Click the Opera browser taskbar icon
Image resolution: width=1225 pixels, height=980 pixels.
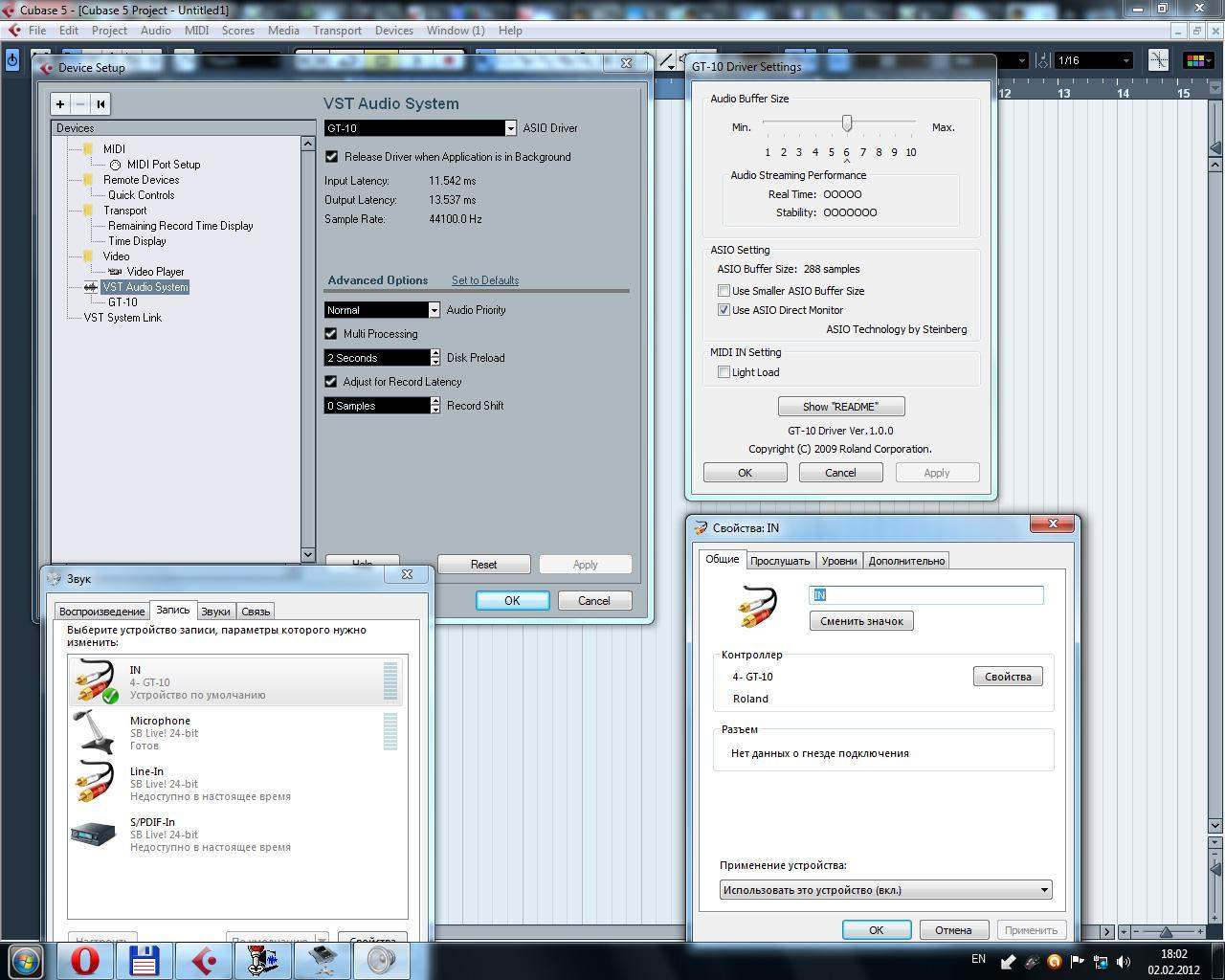85,960
